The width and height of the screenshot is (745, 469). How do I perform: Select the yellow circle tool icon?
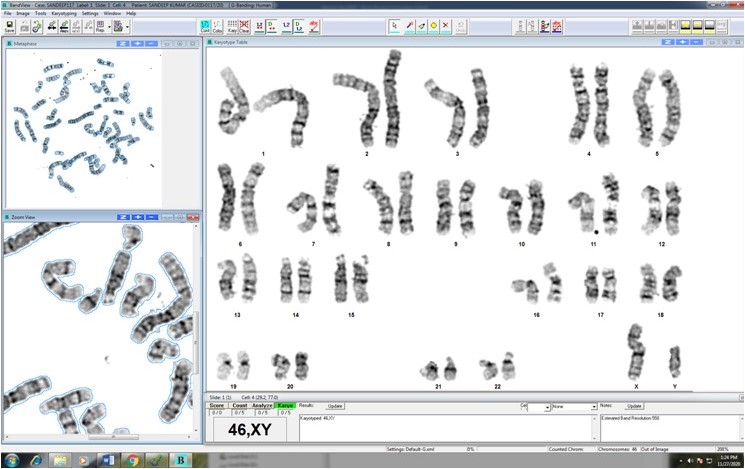click(433, 25)
